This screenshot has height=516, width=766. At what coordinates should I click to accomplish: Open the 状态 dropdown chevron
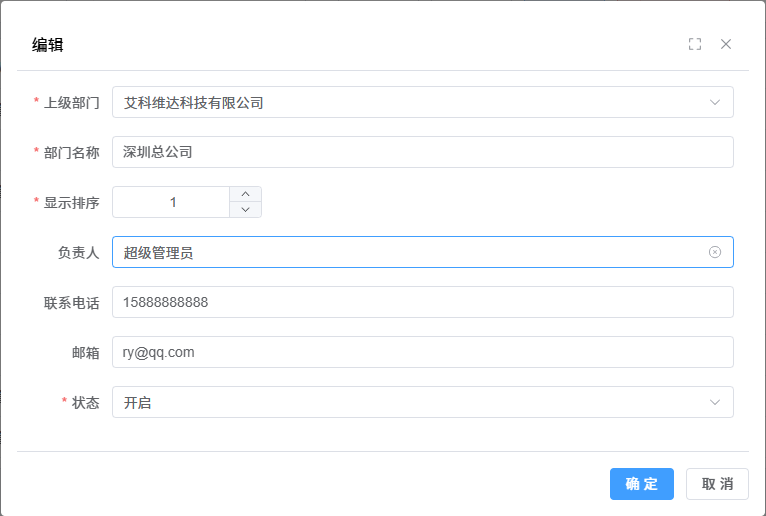715,402
